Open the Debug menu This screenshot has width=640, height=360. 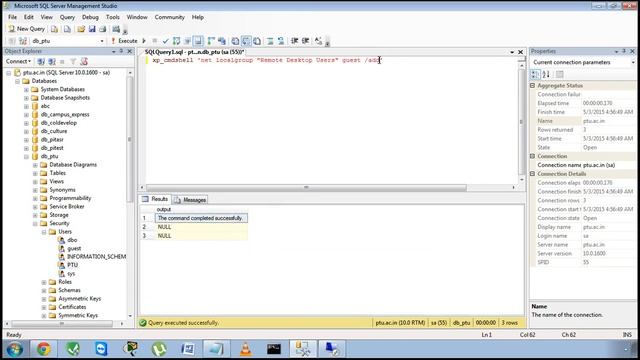pos(90,17)
